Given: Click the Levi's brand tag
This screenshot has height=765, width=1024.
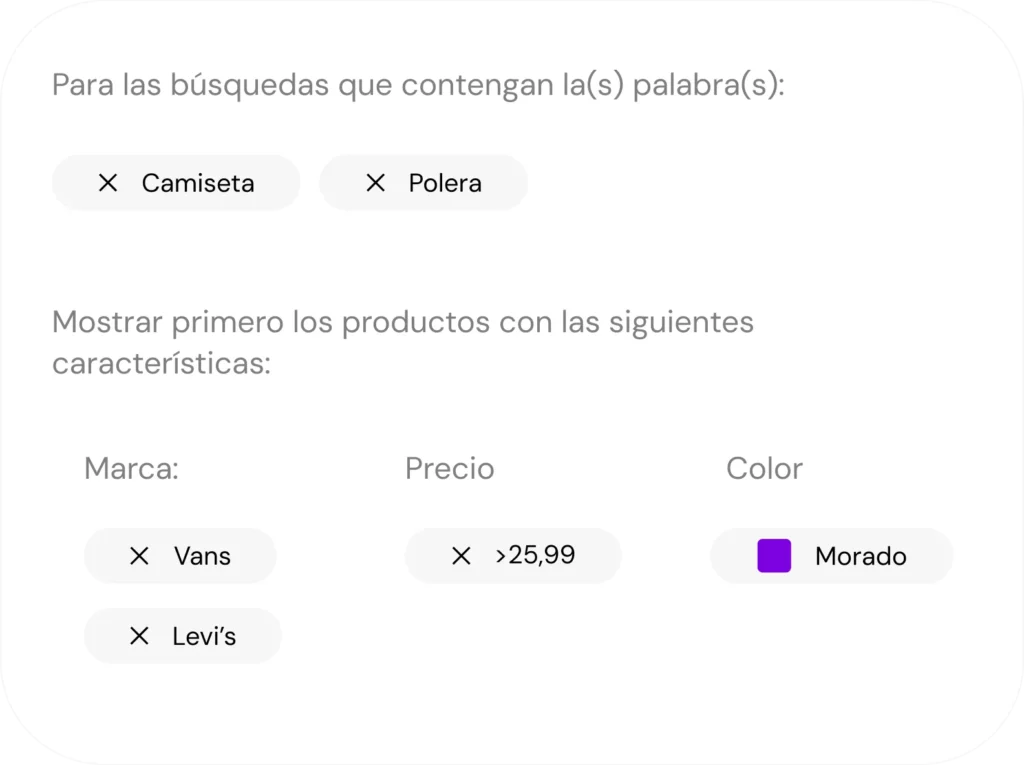Looking at the screenshot, I should pos(182,635).
